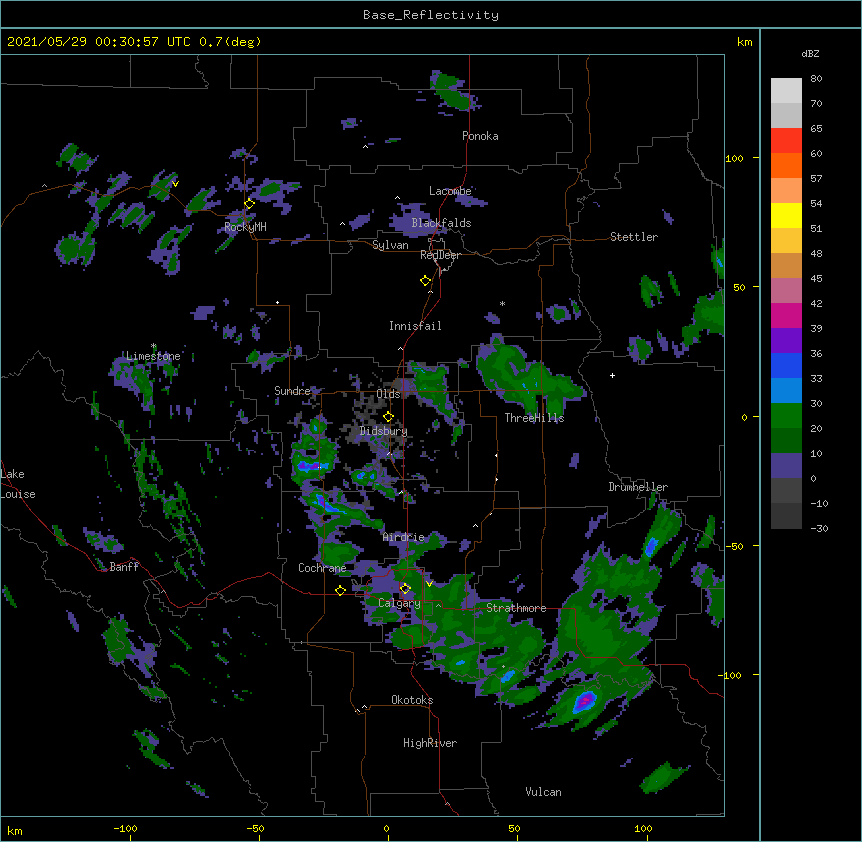Click the Vulcan label
The width and height of the screenshot is (862, 842).
[x=543, y=792]
